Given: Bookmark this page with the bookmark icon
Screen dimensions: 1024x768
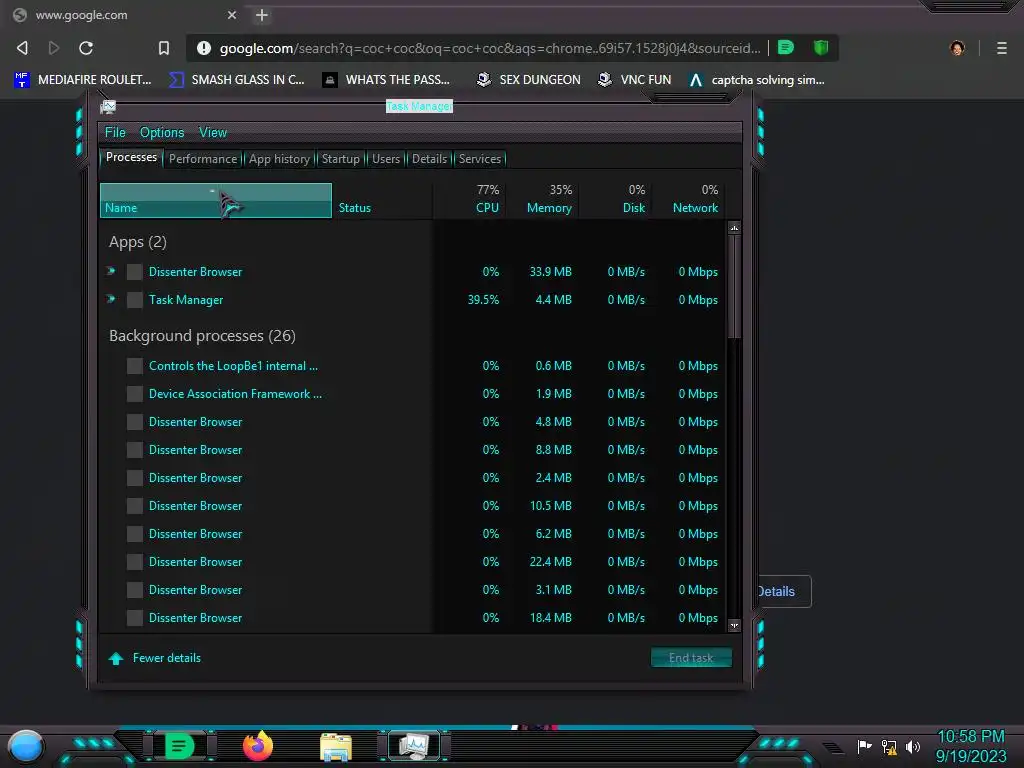Looking at the screenshot, I should [x=164, y=48].
